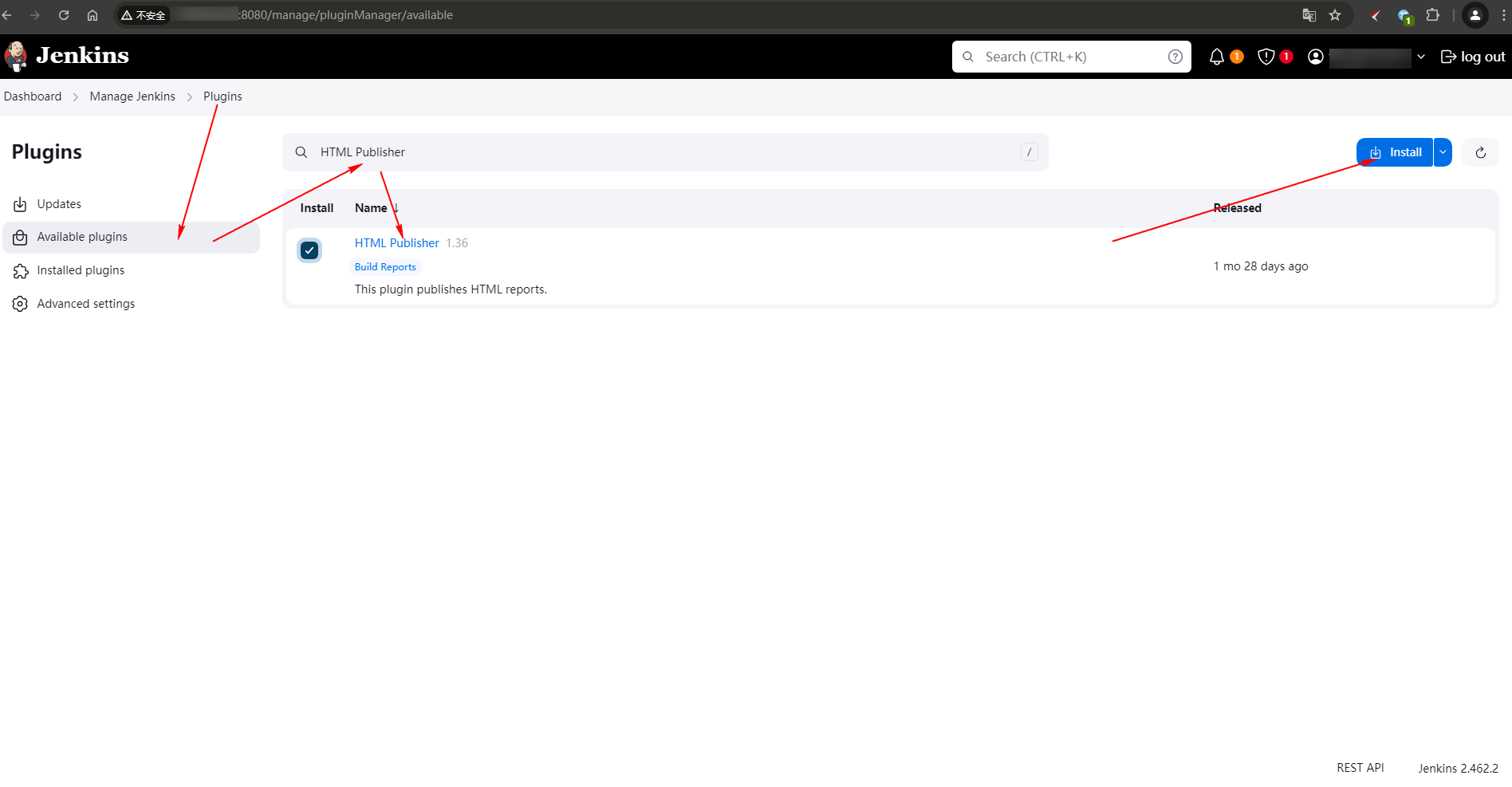Viewport: 1512px width, 787px height.
Task: Open Advanced settings in sidebar
Action: pos(132,304)
